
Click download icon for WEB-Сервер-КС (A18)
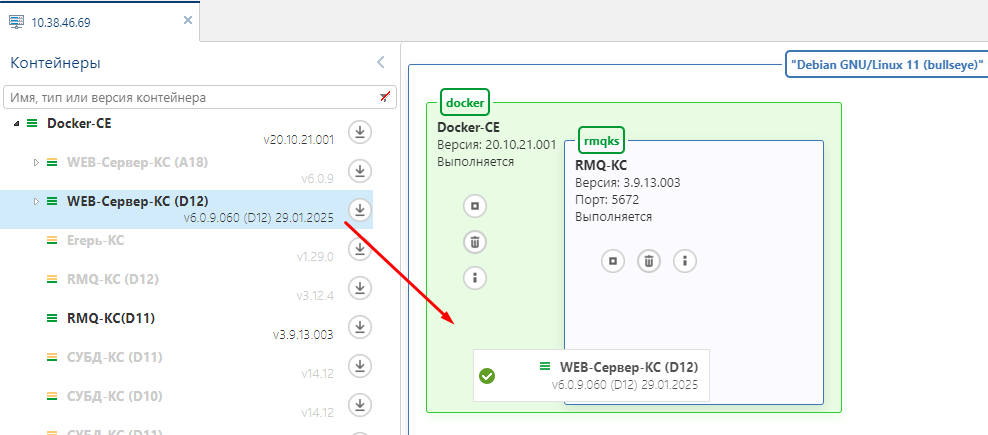pyautogui.click(x=360, y=171)
